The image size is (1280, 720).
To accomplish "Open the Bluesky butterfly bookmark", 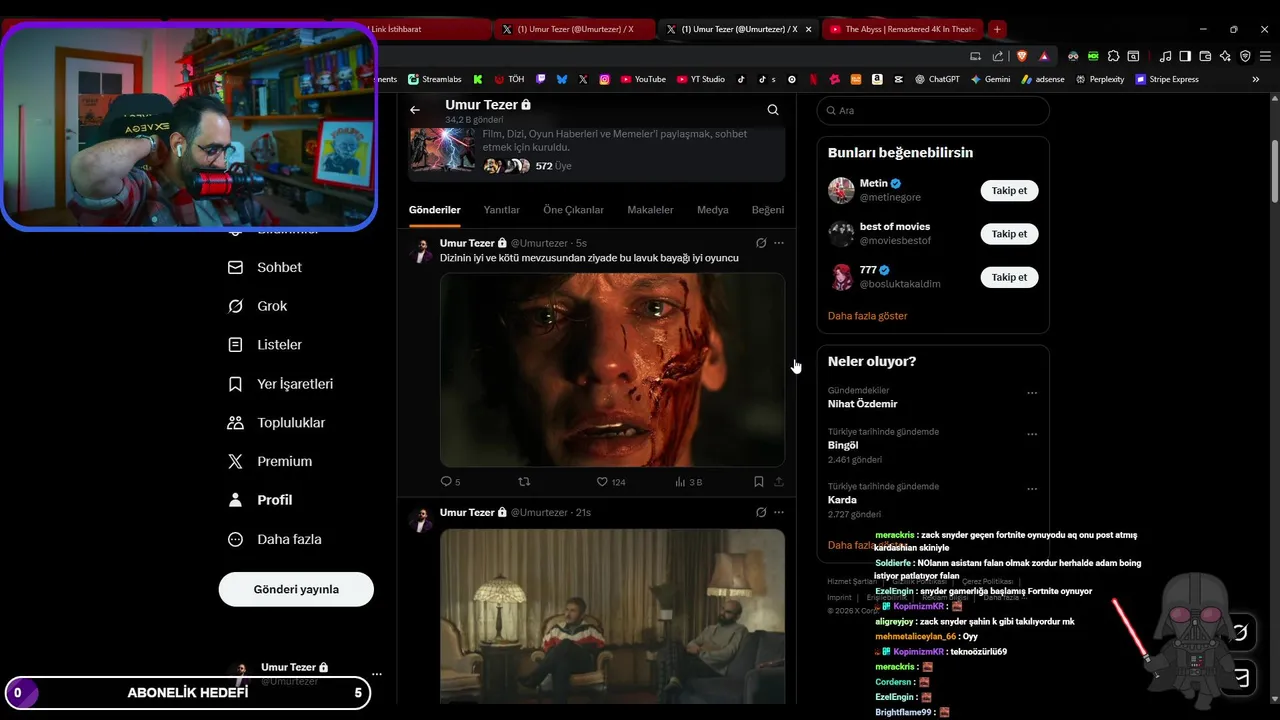I will (562, 79).
